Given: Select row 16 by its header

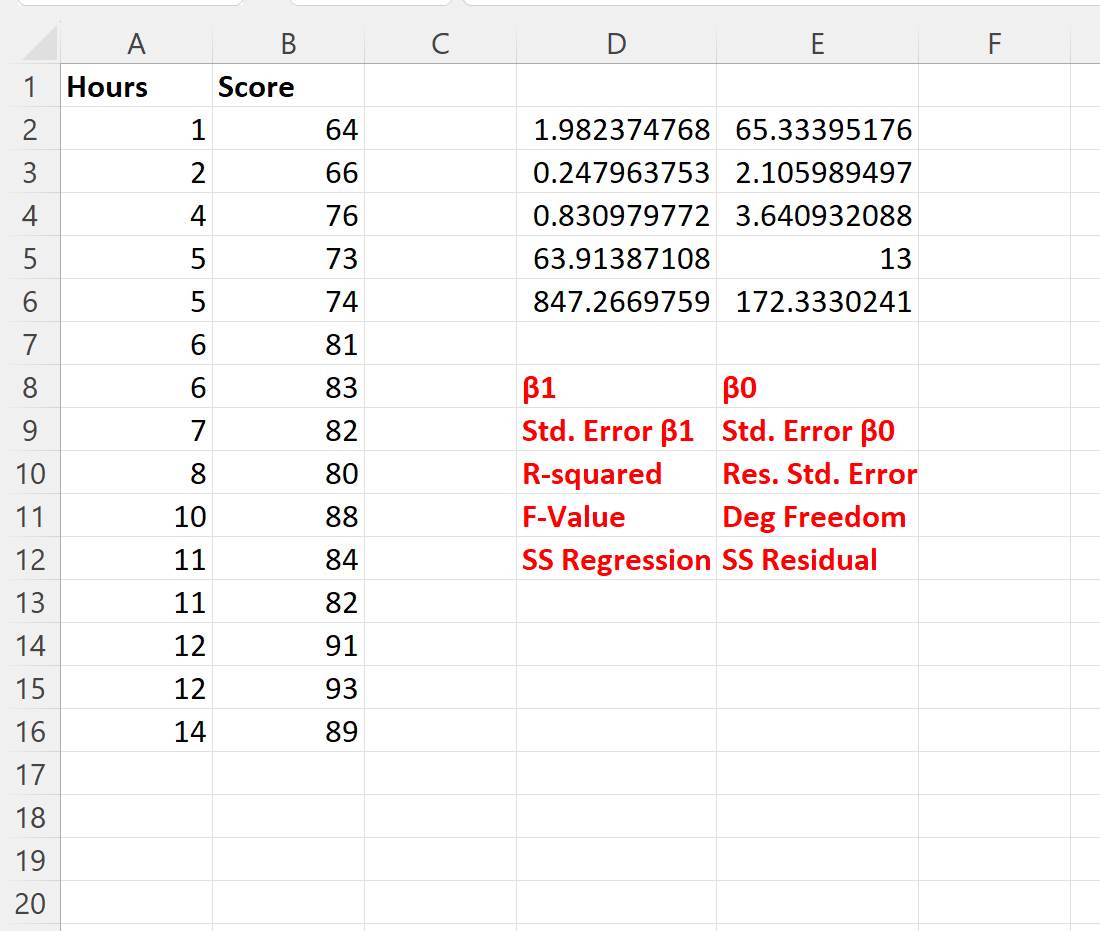Looking at the screenshot, I should coord(31,731).
